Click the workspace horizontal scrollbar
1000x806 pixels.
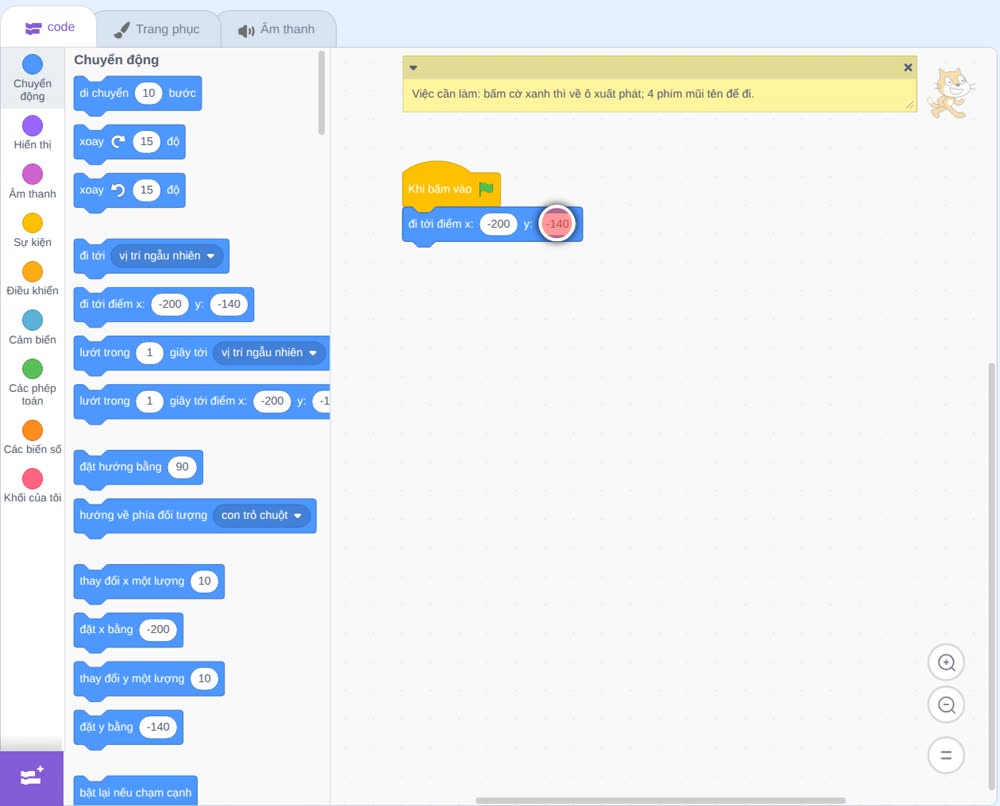661,800
